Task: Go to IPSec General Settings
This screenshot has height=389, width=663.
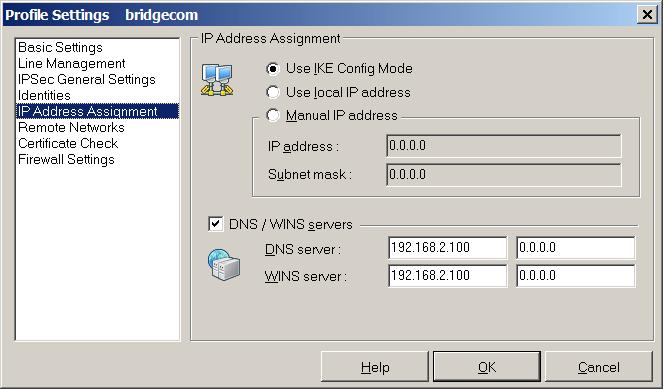Action: click(87, 79)
